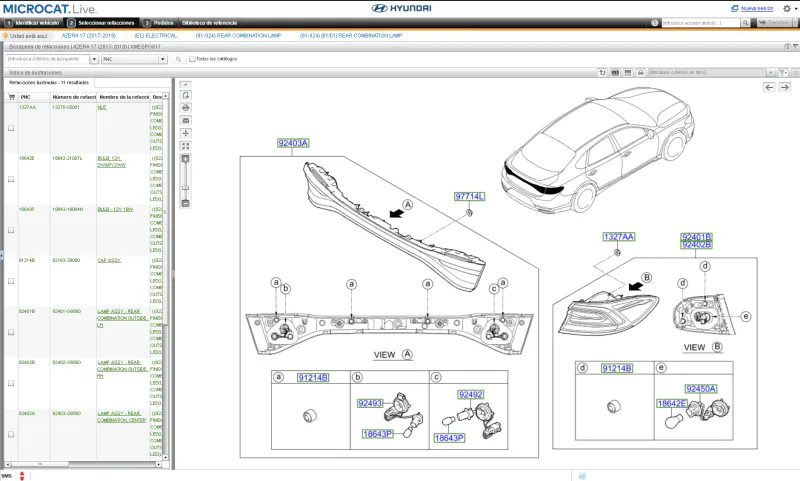The image size is (800, 481).
Task: Click the Nueva sesión link
Action: [x=756, y=8]
